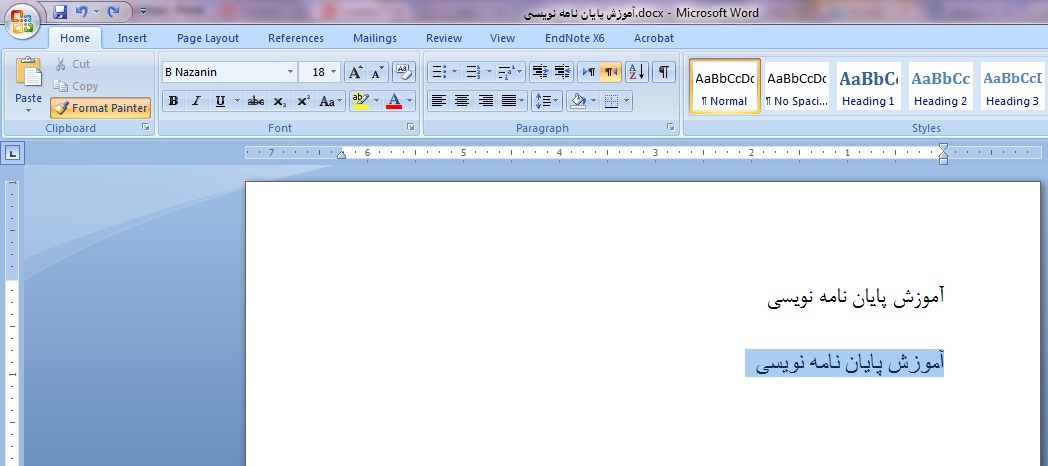
Task: Apply strikethrough to the selected text
Action: click(256, 101)
